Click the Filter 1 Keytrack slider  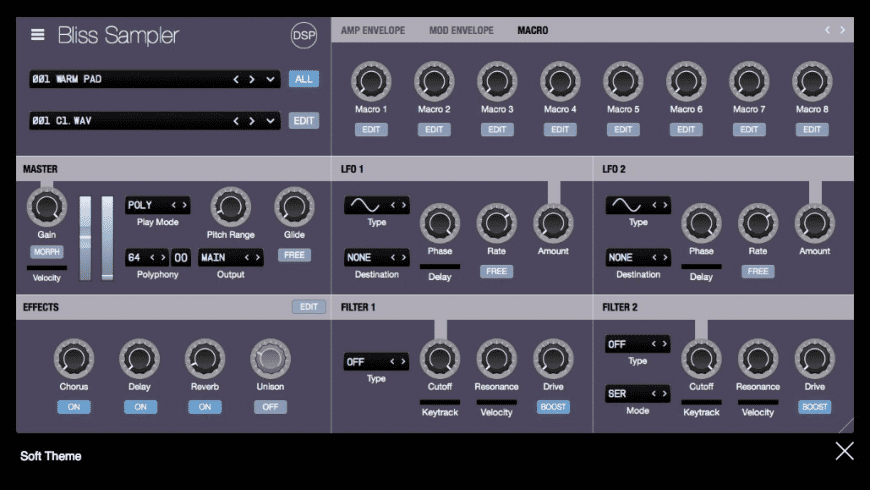tap(439, 402)
